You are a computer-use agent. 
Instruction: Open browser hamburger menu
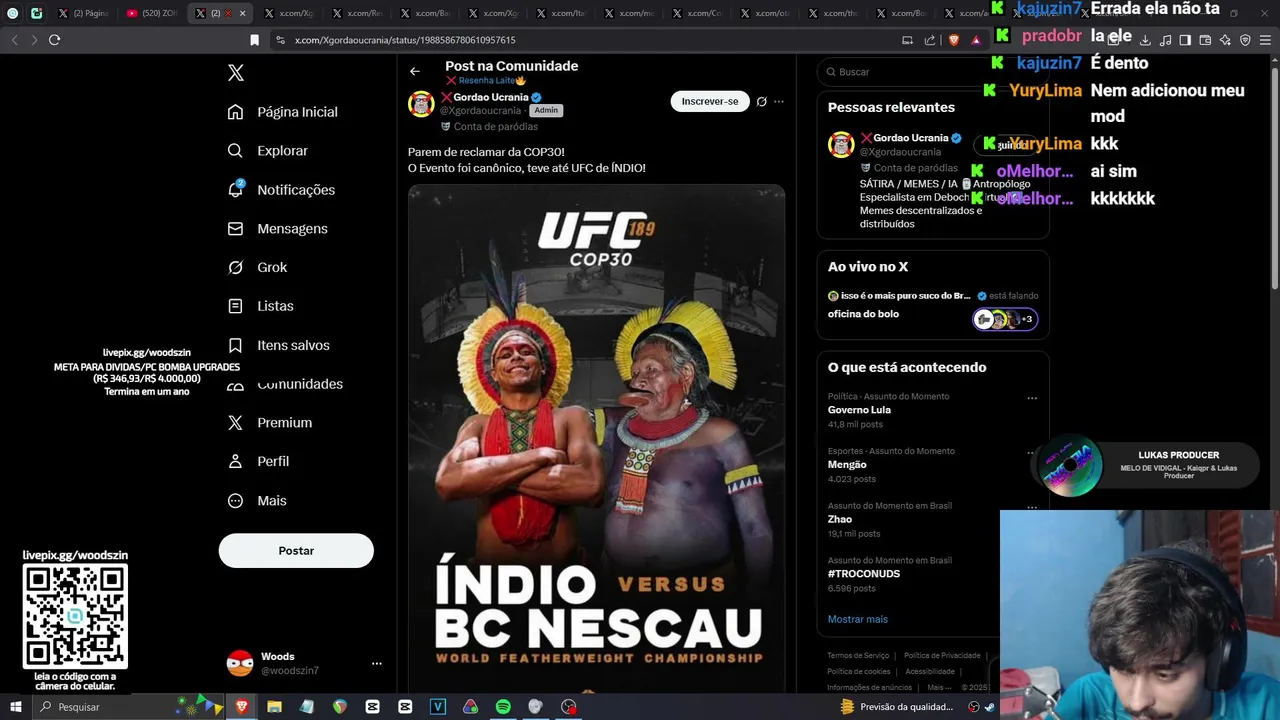coord(1266,40)
